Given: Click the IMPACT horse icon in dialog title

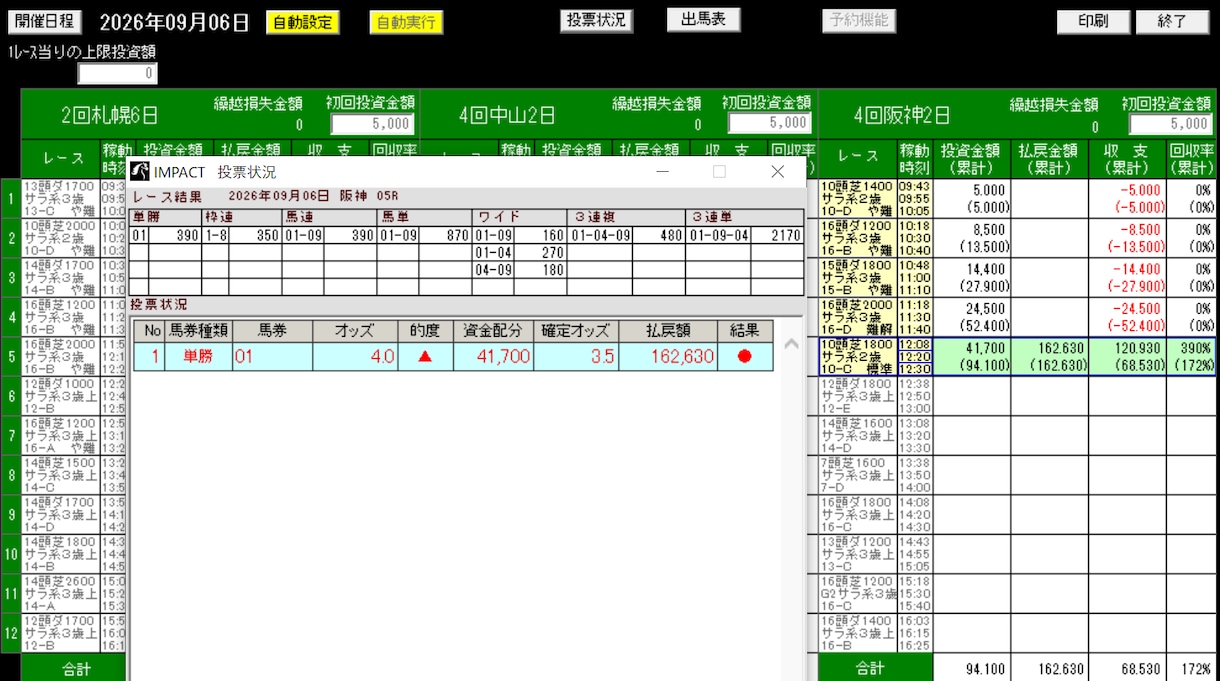Looking at the screenshot, I should tap(140, 172).
